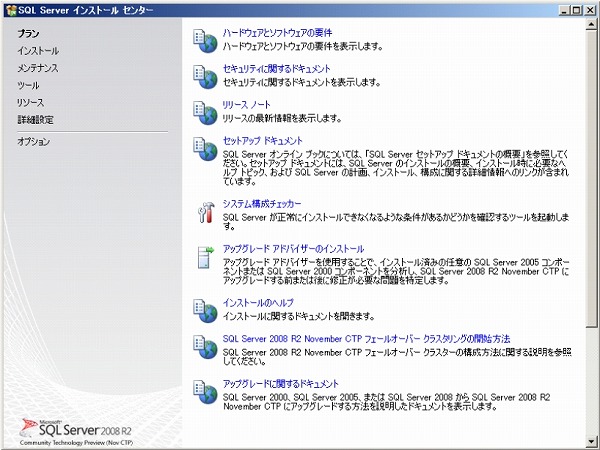This screenshot has width=600, height=450.
Task: Click the SQL Server title bar icon
Action: click(11, 10)
